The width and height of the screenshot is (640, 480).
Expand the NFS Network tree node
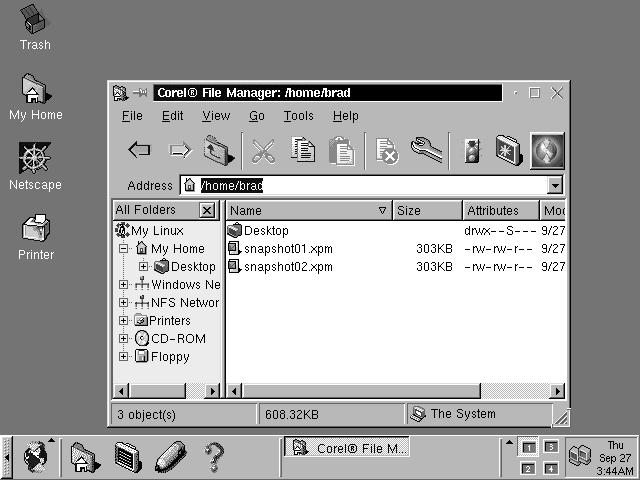[x=123, y=302]
